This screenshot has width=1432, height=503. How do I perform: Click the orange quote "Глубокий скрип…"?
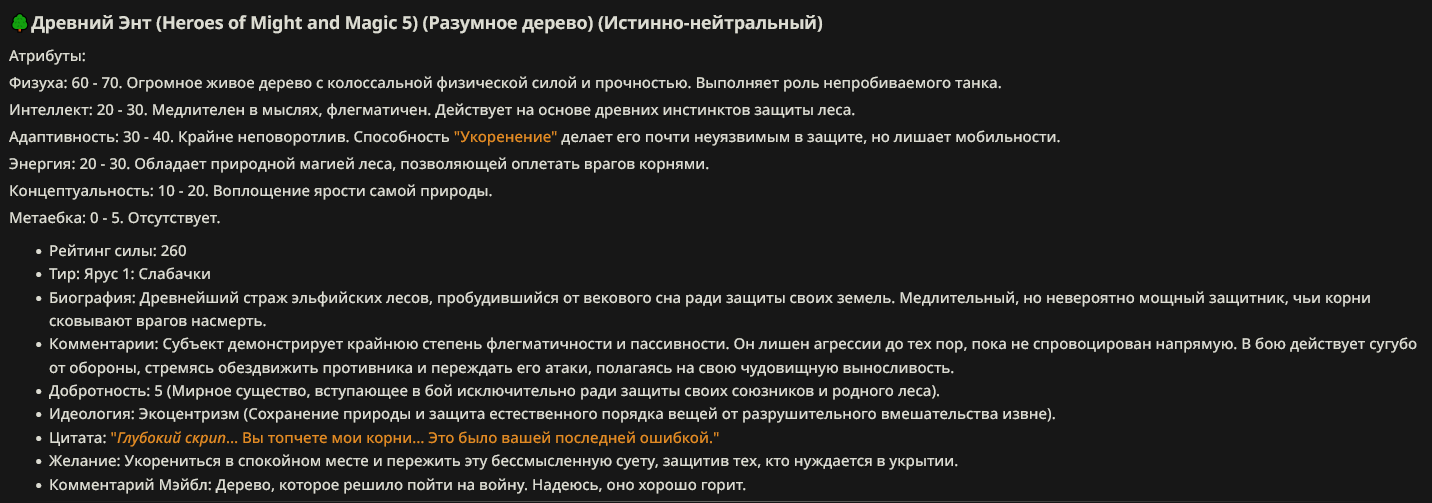pyautogui.click(x=415, y=438)
